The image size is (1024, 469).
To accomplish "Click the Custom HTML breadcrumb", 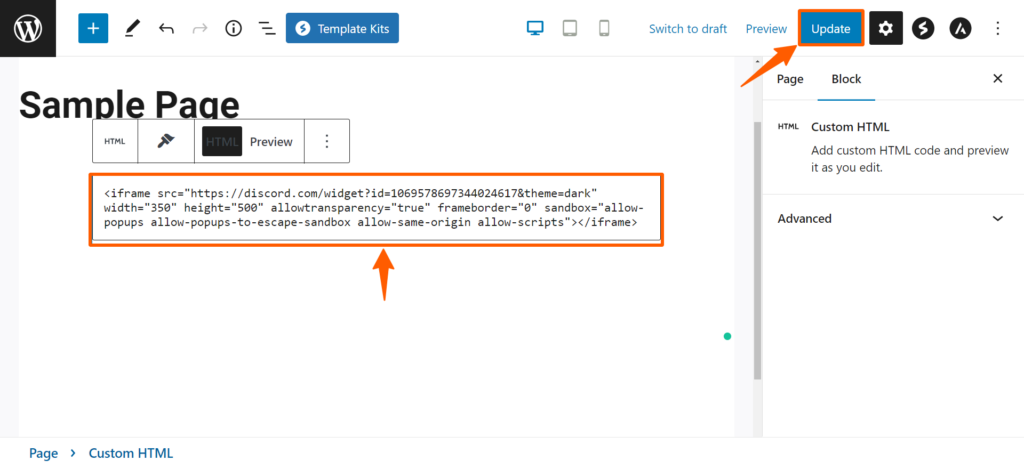I will 131,453.
